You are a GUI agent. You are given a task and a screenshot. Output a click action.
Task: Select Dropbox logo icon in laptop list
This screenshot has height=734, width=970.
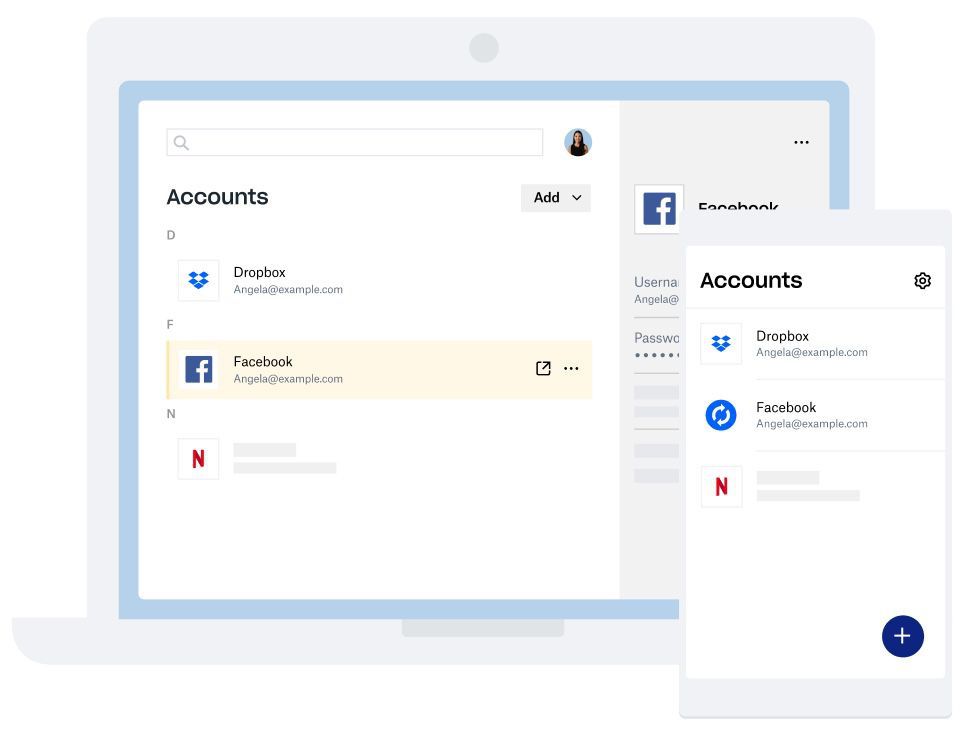coord(199,280)
